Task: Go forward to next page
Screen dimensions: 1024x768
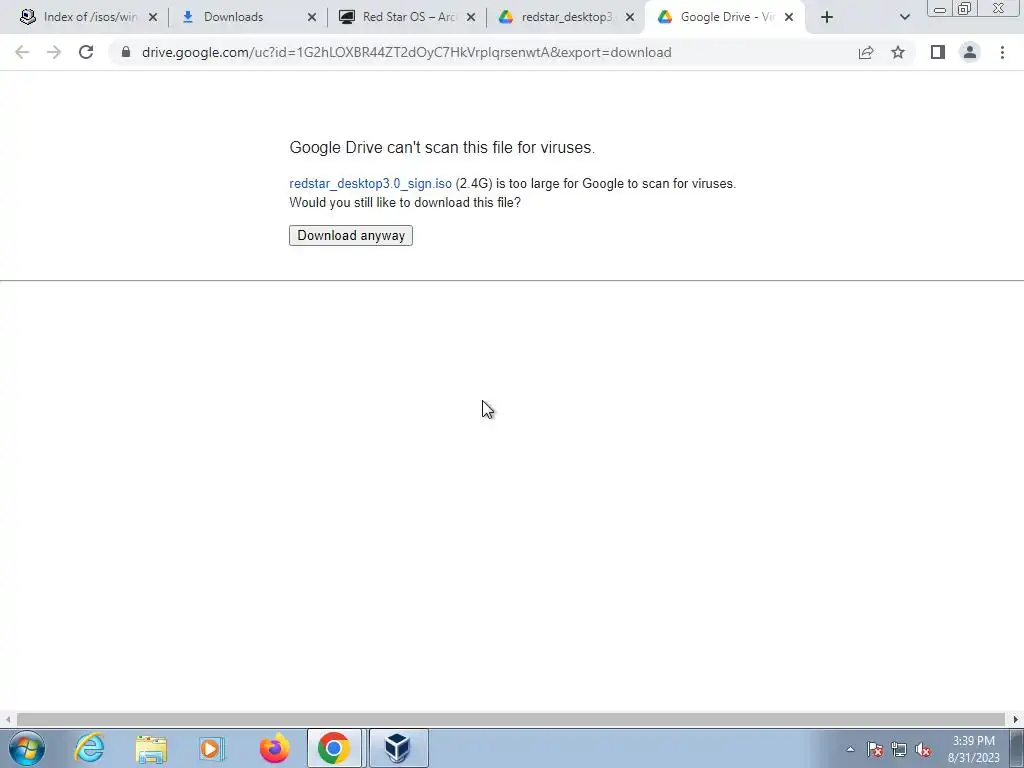Action: coord(54,52)
